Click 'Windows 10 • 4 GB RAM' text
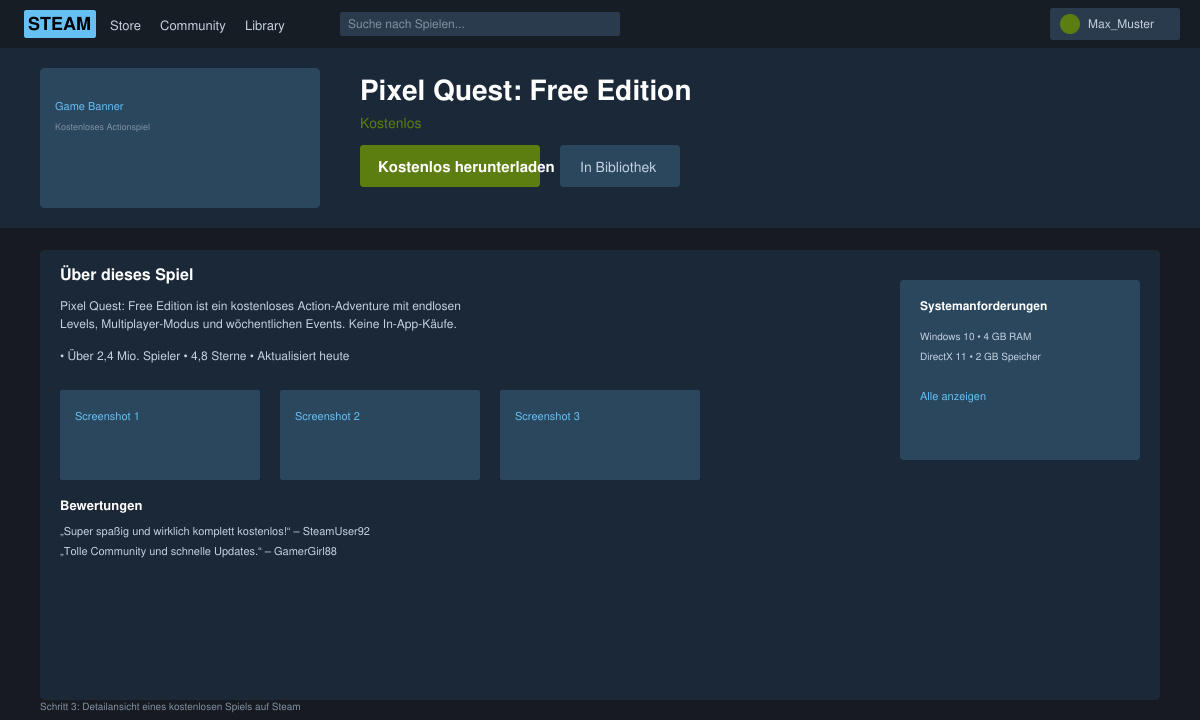Viewport: 1200px width, 720px height. (976, 336)
